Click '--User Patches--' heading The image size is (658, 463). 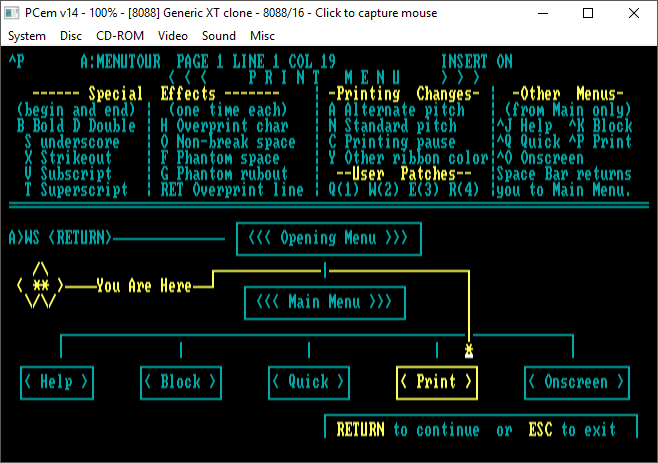405,174
